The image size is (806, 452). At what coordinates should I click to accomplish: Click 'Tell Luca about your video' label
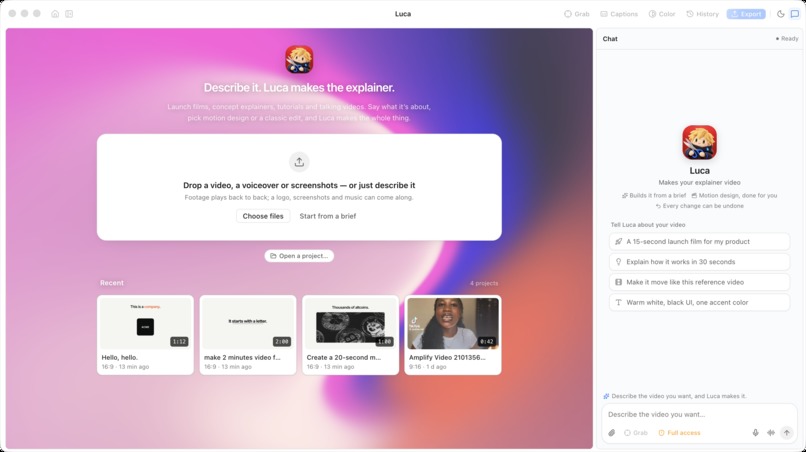[648, 225]
